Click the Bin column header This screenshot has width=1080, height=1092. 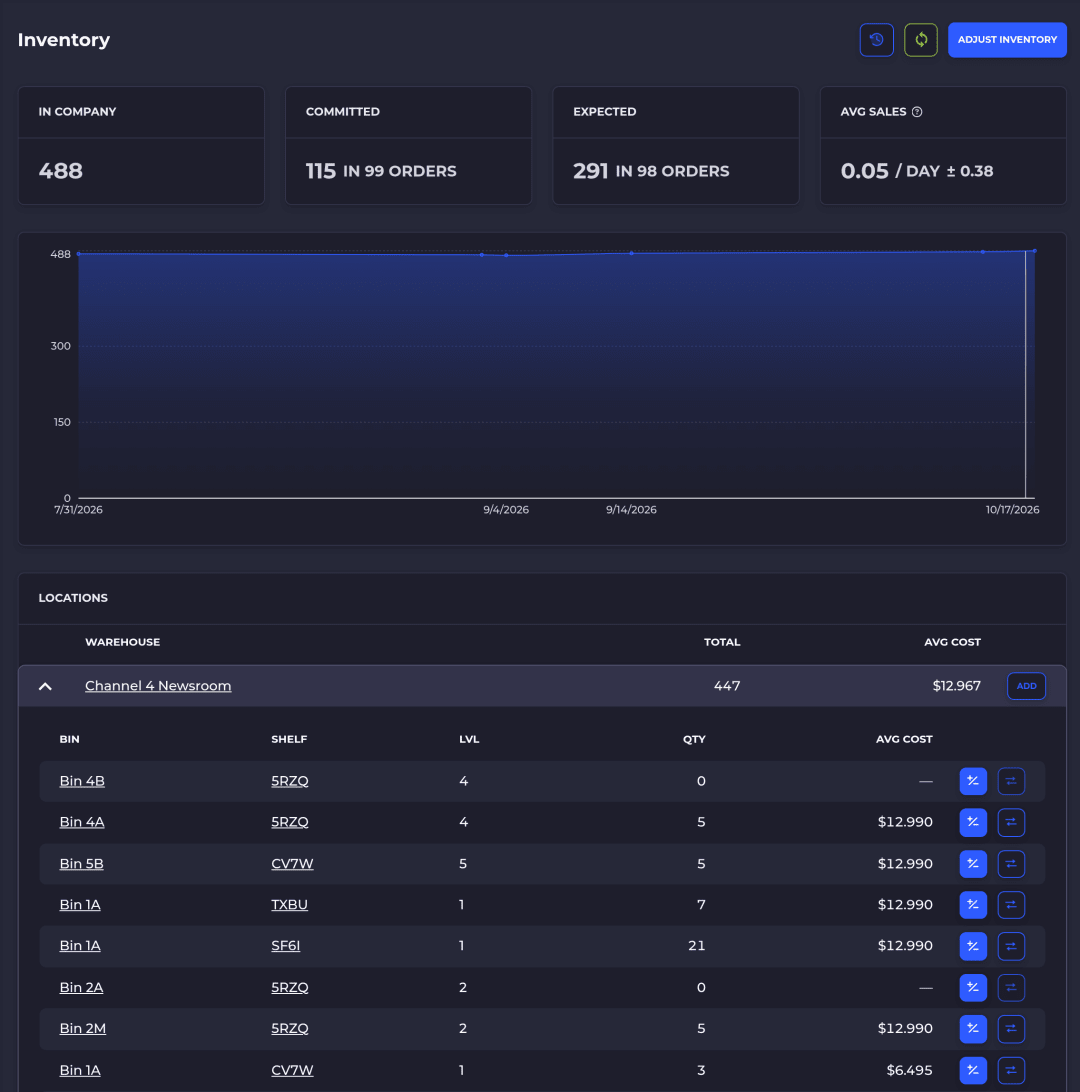click(x=70, y=739)
